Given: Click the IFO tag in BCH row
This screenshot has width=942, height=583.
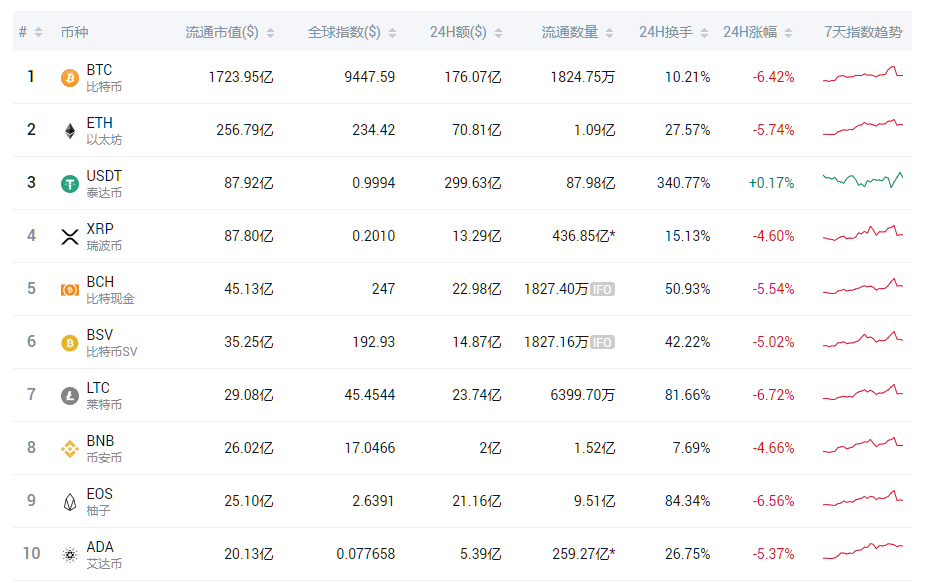Looking at the screenshot, I should click(602, 290).
